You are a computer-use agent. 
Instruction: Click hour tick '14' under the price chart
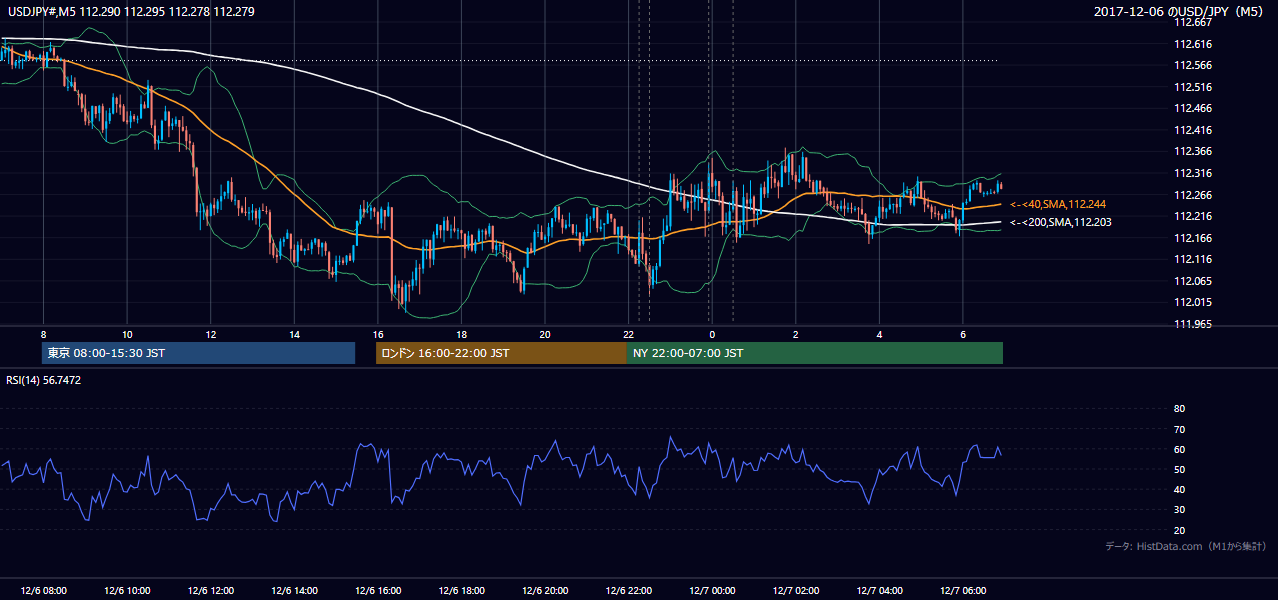[294, 334]
